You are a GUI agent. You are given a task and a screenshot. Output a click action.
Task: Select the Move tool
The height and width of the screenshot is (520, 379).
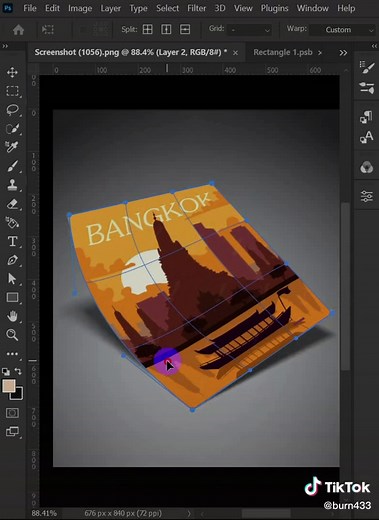coord(12,72)
